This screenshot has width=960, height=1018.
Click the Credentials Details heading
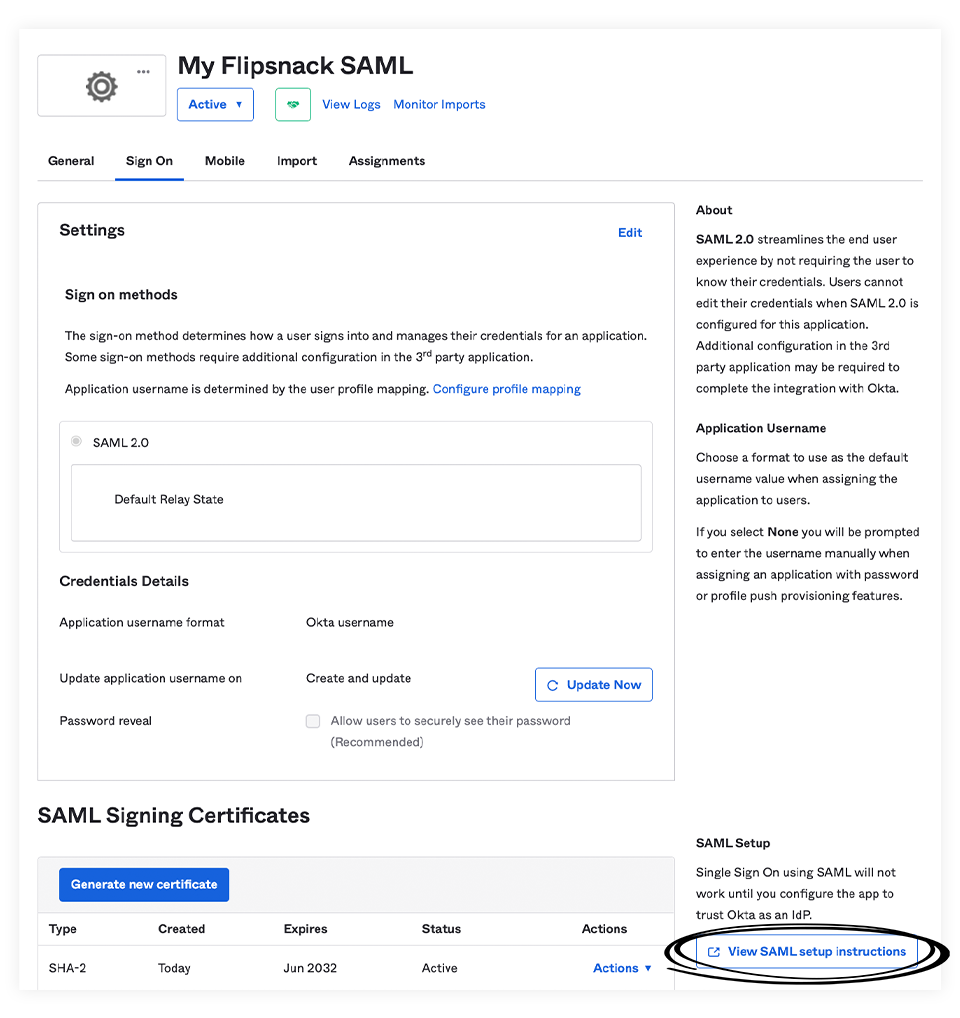(124, 581)
